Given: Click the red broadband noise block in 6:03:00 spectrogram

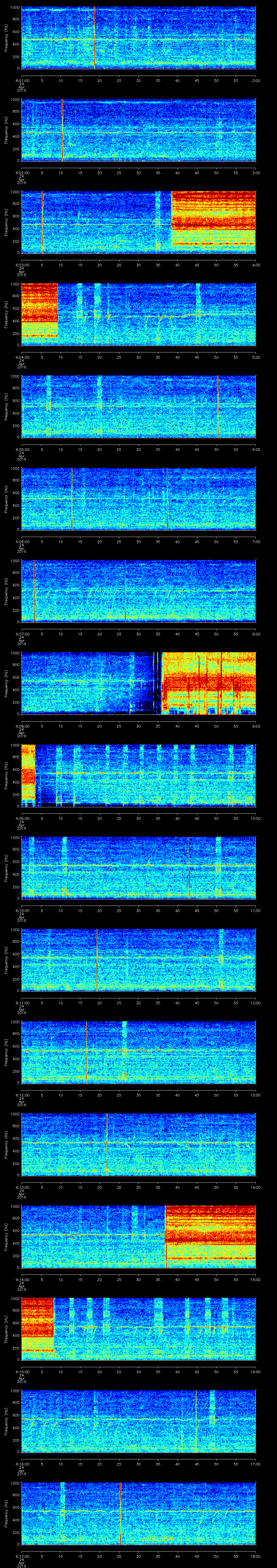Looking at the screenshot, I should (214, 222).
